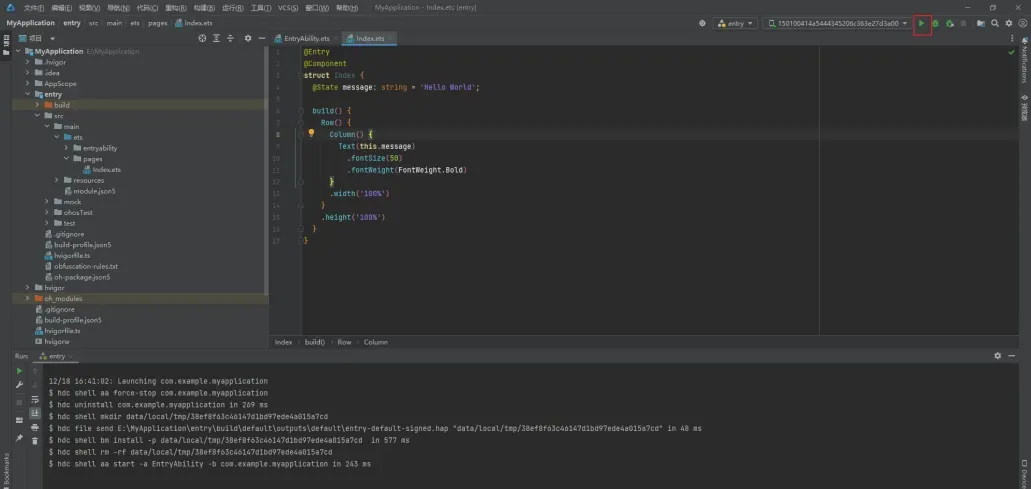Open the 编辑(E) menu
Image resolution: width=1031 pixels, height=489 pixels.
[62, 8]
